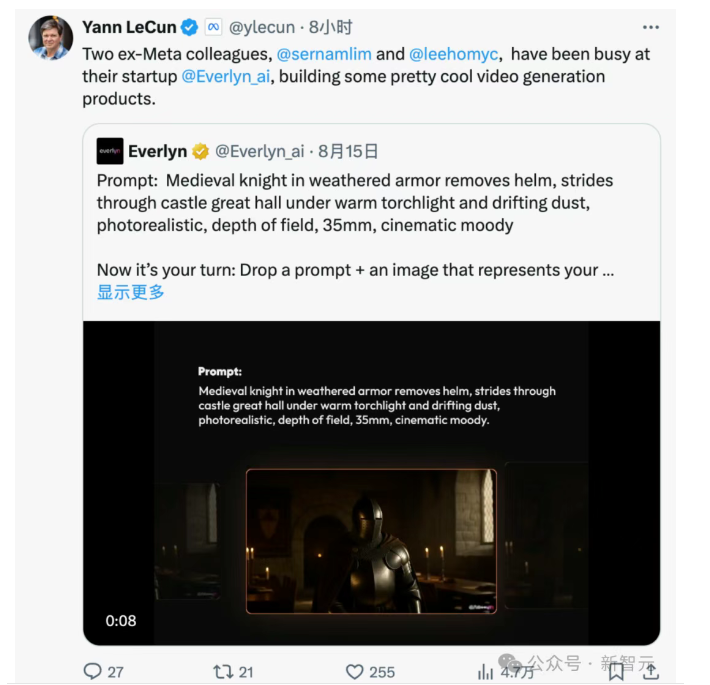This screenshot has height=685, width=710.
Task: Follow the @Everlyn_ai mention in tweet text
Action: tap(225, 77)
